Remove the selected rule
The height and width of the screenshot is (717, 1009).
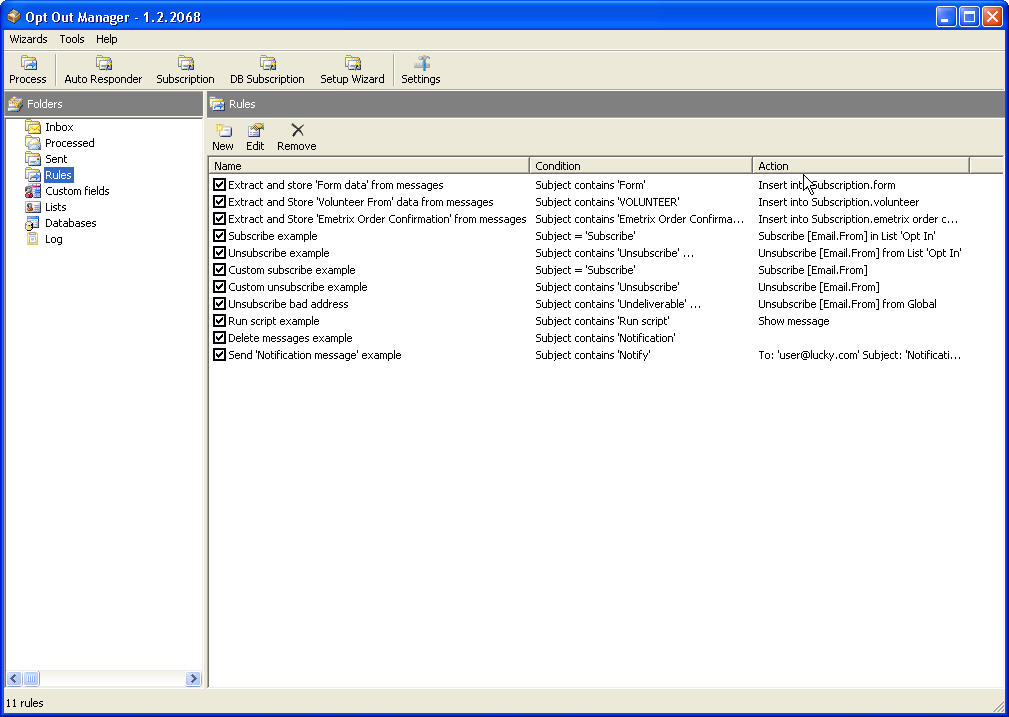(x=297, y=137)
